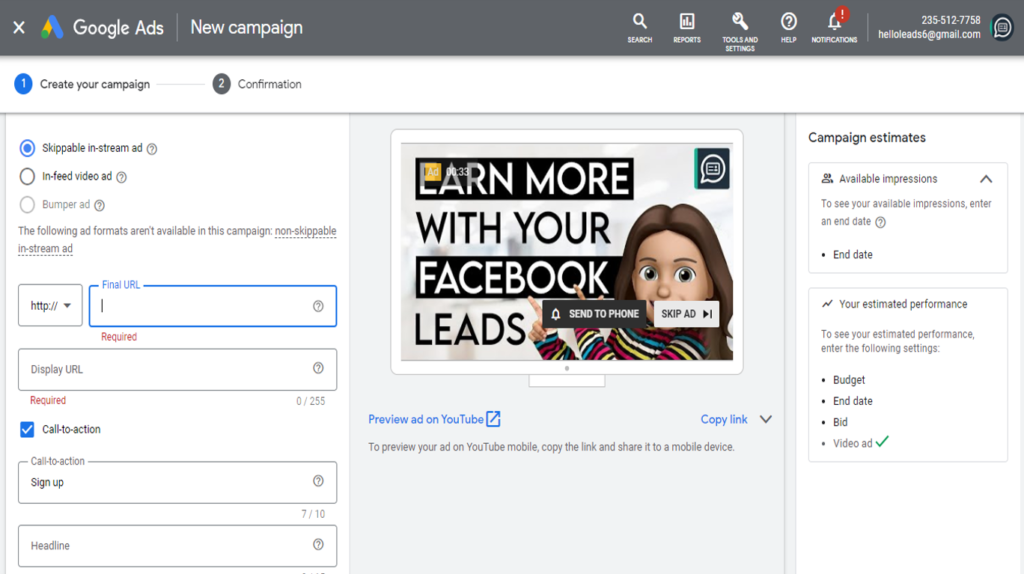Viewport: 1024px width, 574px height.
Task: Open the http:// protocol dropdown
Action: pos(50,305)
